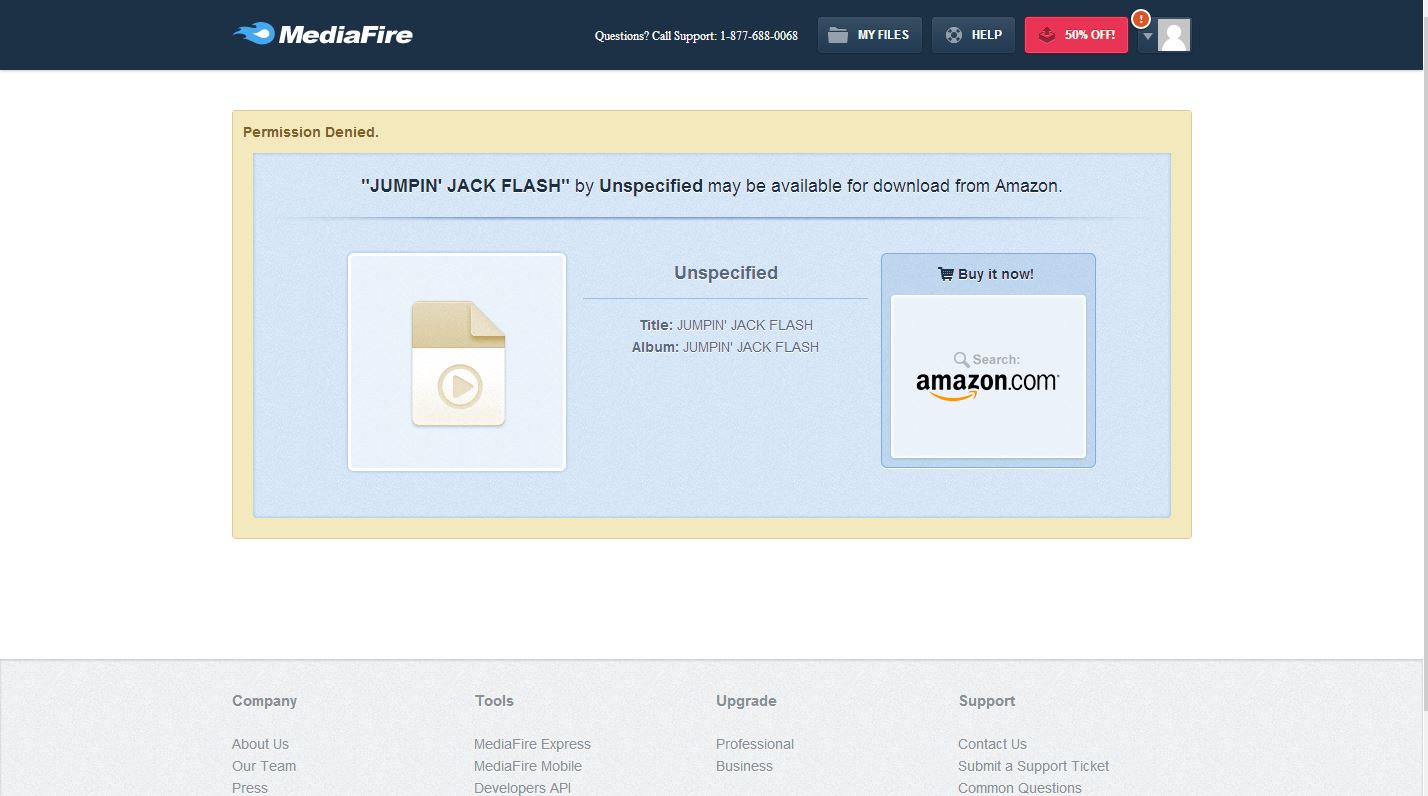Expand the account dropdown arrow
1428x796 pixels.
point(1148,36)
